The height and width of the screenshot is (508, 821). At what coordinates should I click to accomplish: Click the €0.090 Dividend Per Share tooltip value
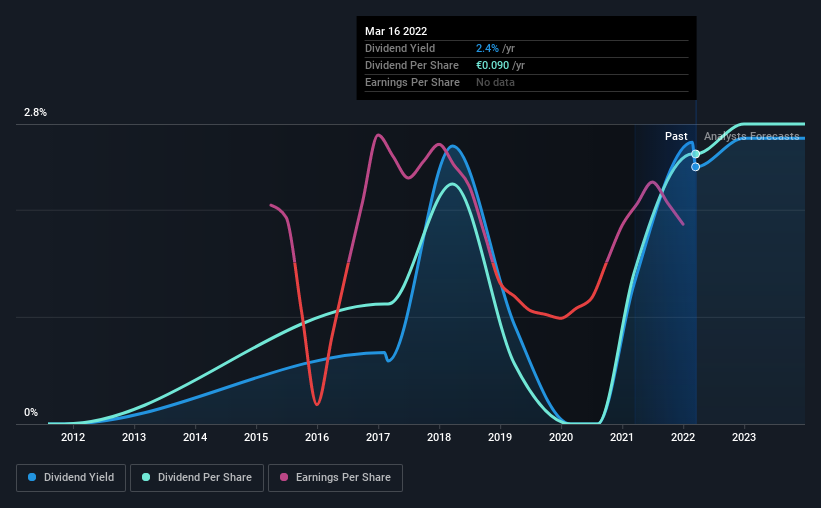pos(492,65)
